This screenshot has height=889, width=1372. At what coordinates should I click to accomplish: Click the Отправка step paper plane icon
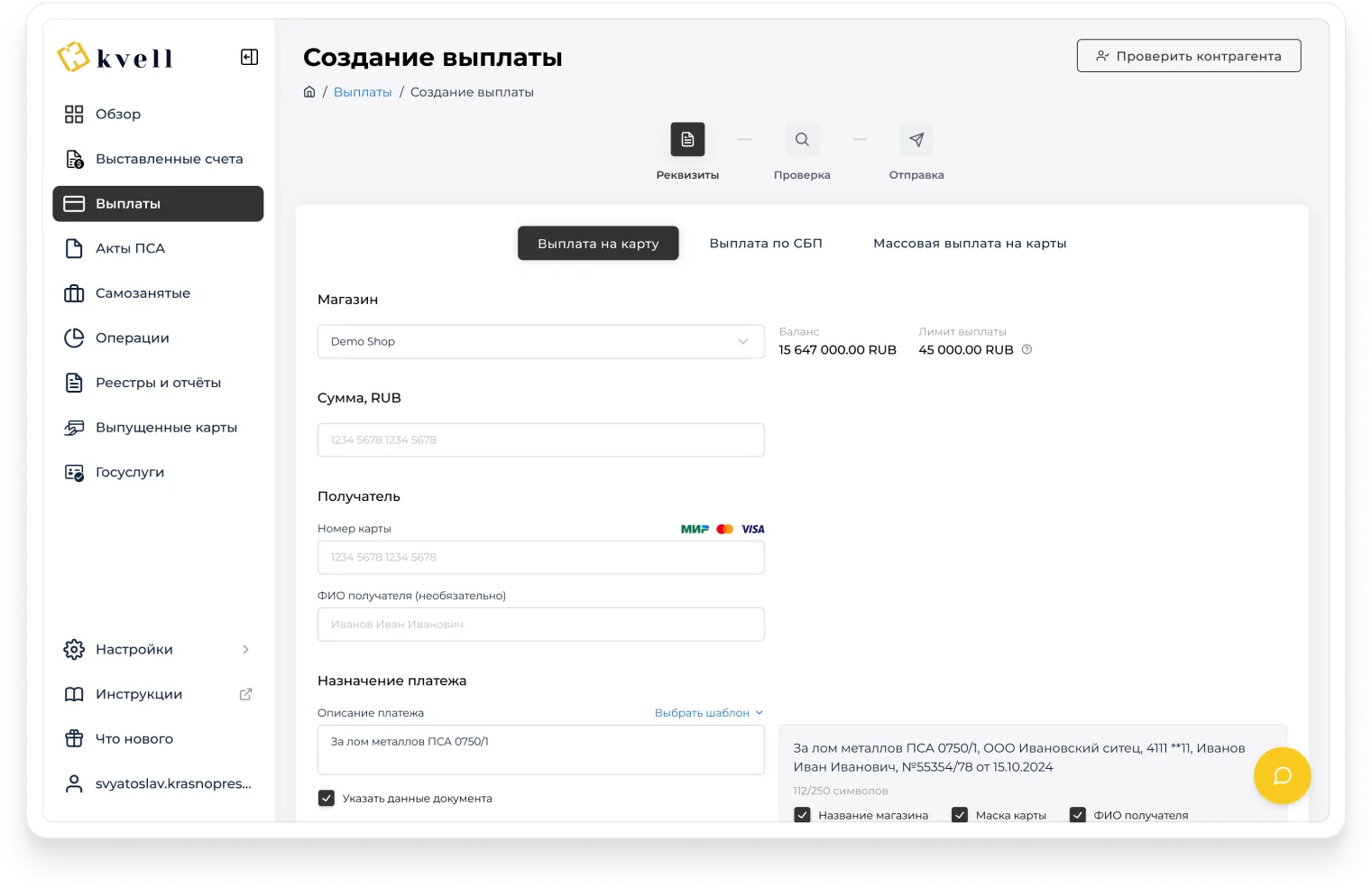tap(916, 140)
